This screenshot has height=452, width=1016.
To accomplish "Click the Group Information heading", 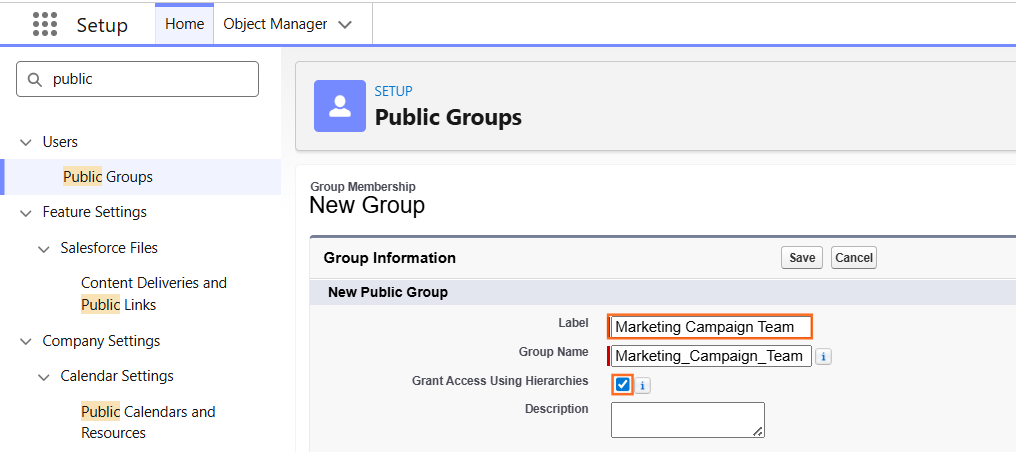I will coord(389,258).
